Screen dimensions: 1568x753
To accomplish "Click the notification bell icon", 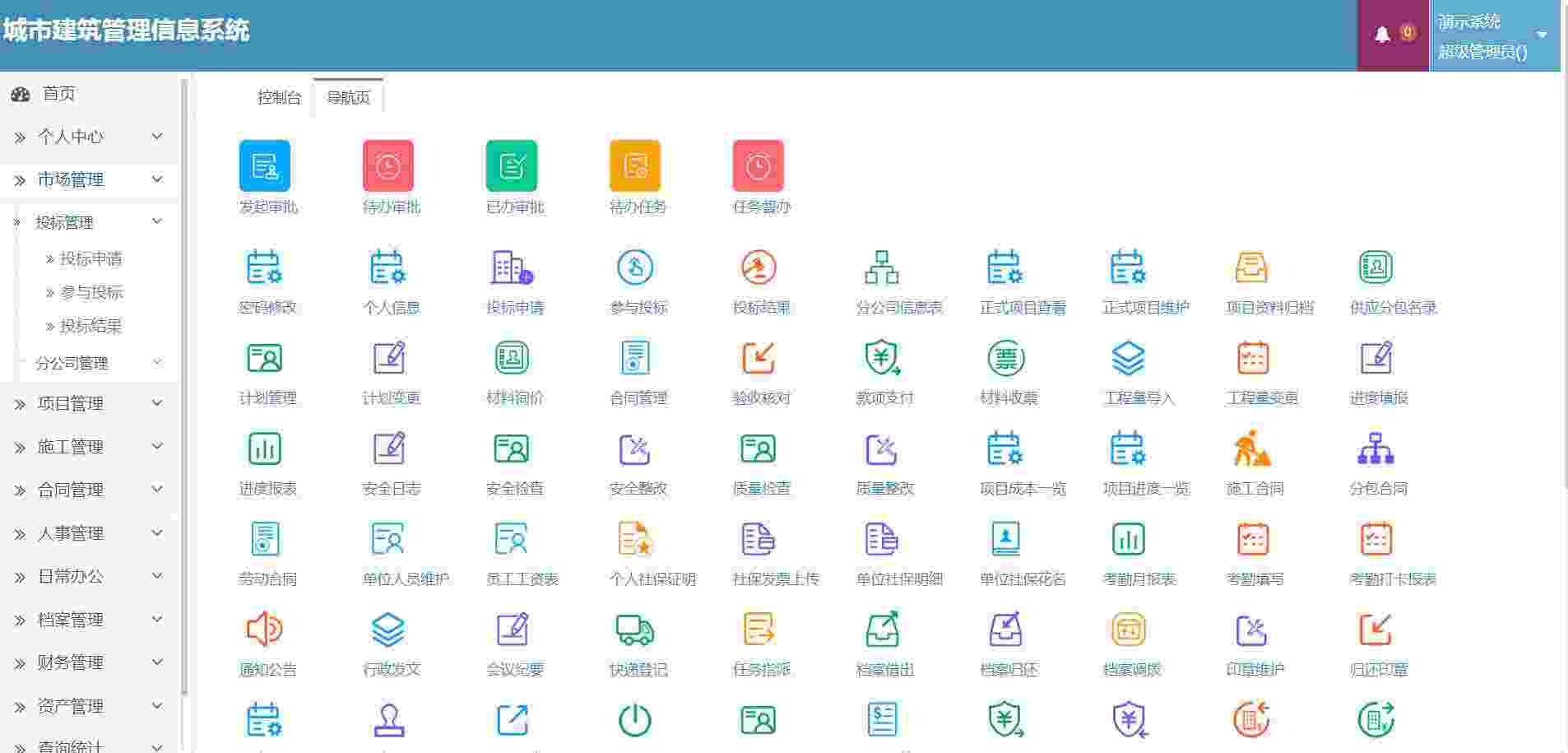I will [x=1382, y=35].
